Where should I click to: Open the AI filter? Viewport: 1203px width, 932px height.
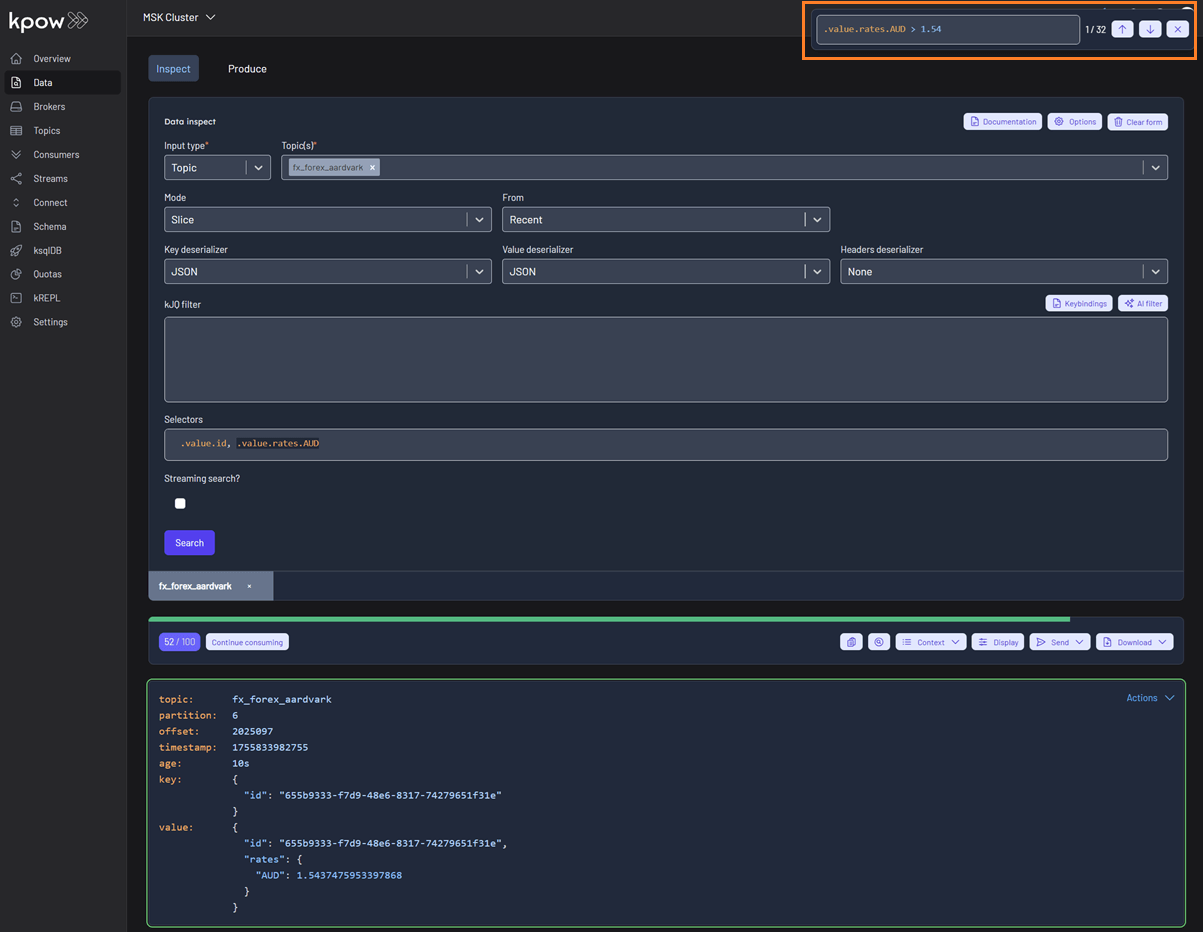coord(1143,303)
